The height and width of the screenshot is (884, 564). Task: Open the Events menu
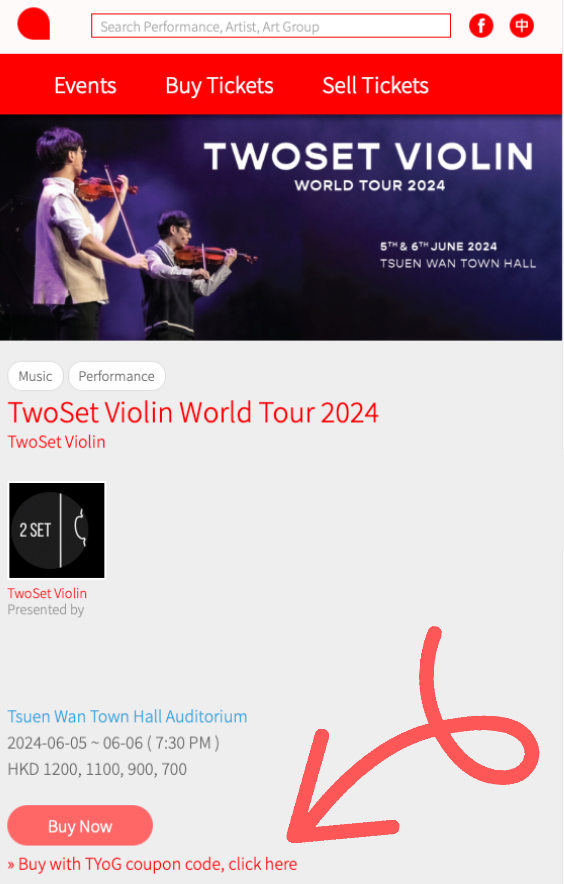pyautogui.click(x=85, y=86)
